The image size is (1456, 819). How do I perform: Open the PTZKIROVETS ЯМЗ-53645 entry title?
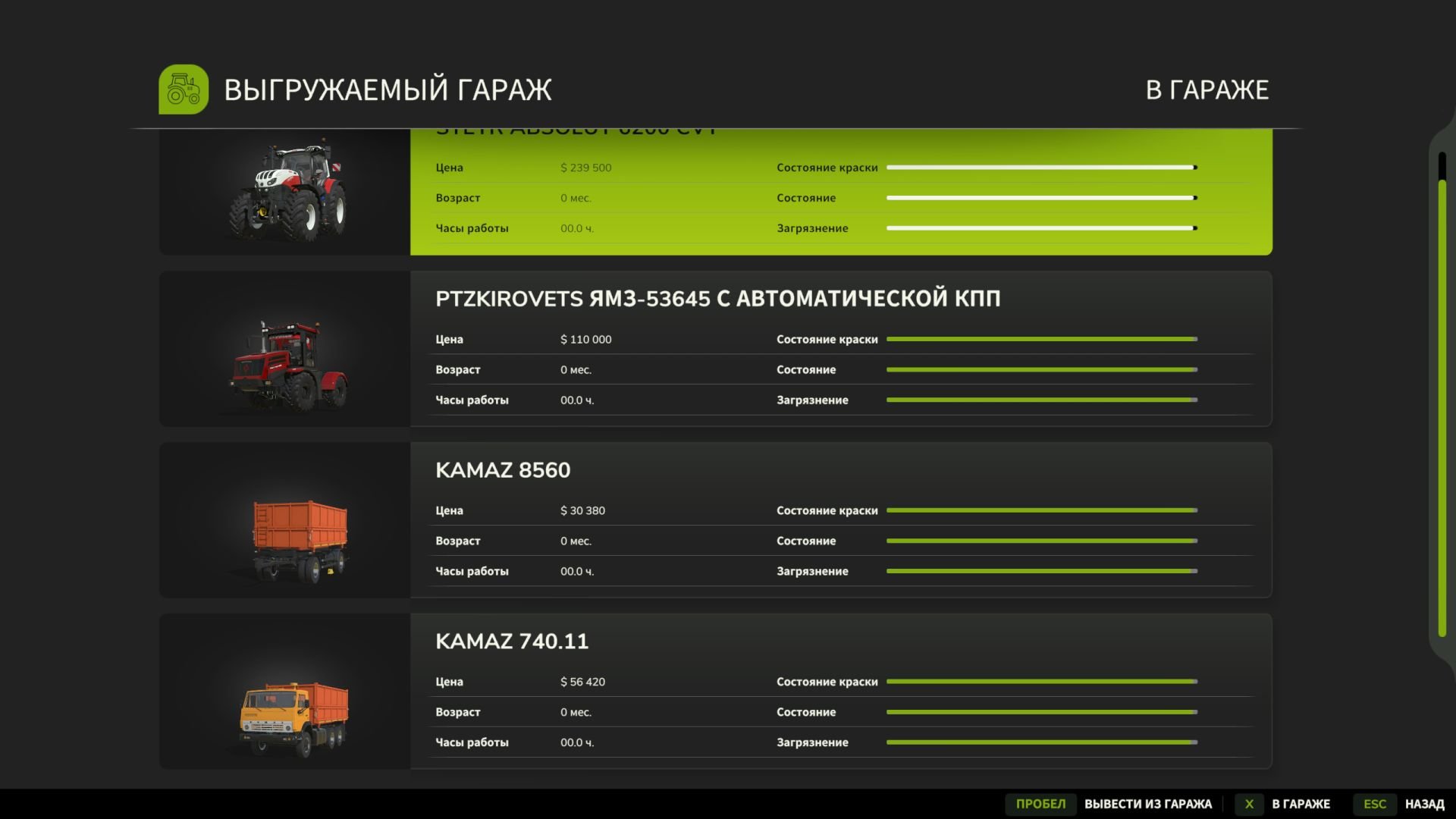tap(717, 299)
